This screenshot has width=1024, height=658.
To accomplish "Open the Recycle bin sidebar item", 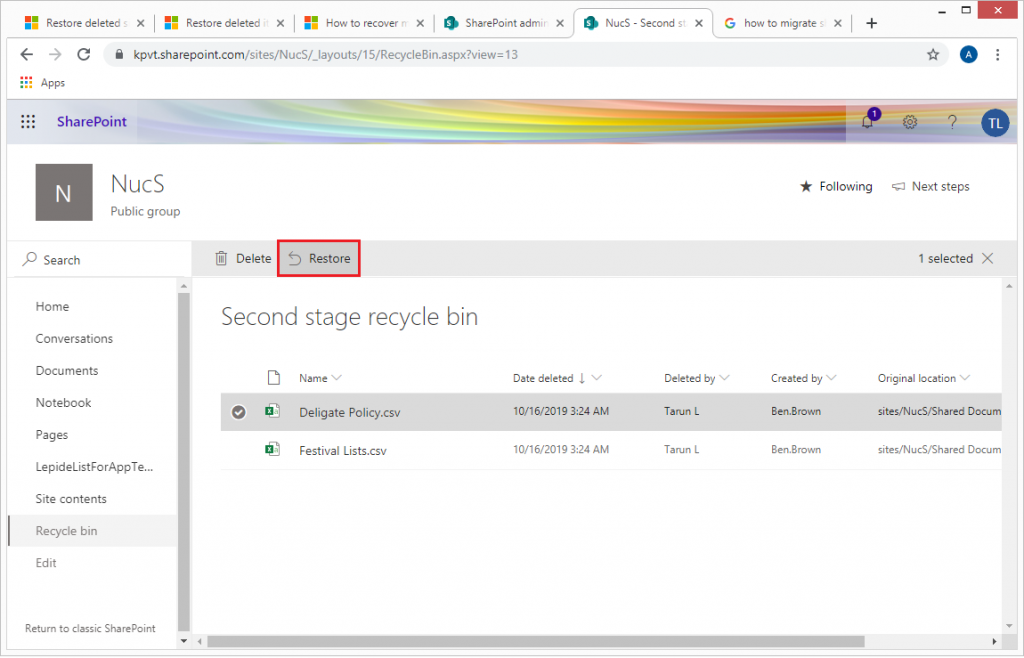I will pos(66,530).
